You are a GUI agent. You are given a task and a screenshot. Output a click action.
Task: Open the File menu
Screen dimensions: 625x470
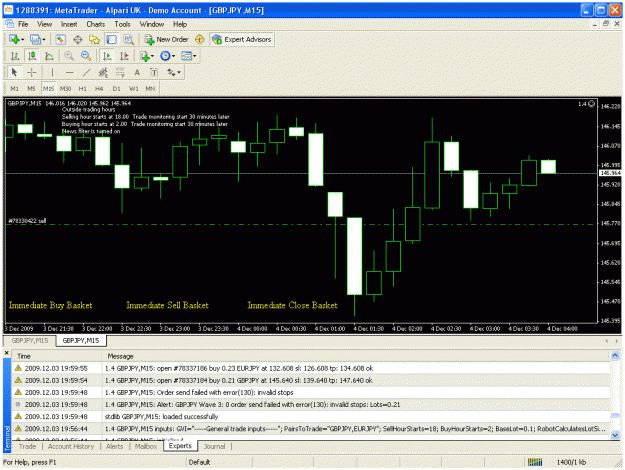click(x=23, y=24)
